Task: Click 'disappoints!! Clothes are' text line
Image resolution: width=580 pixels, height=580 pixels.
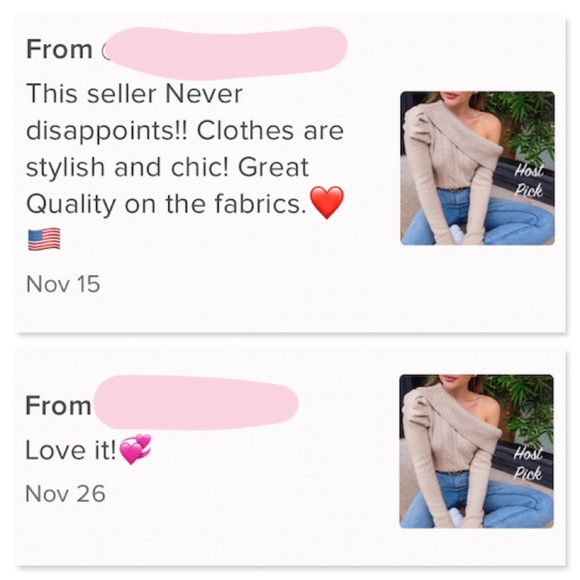Action: click(185, 131)
